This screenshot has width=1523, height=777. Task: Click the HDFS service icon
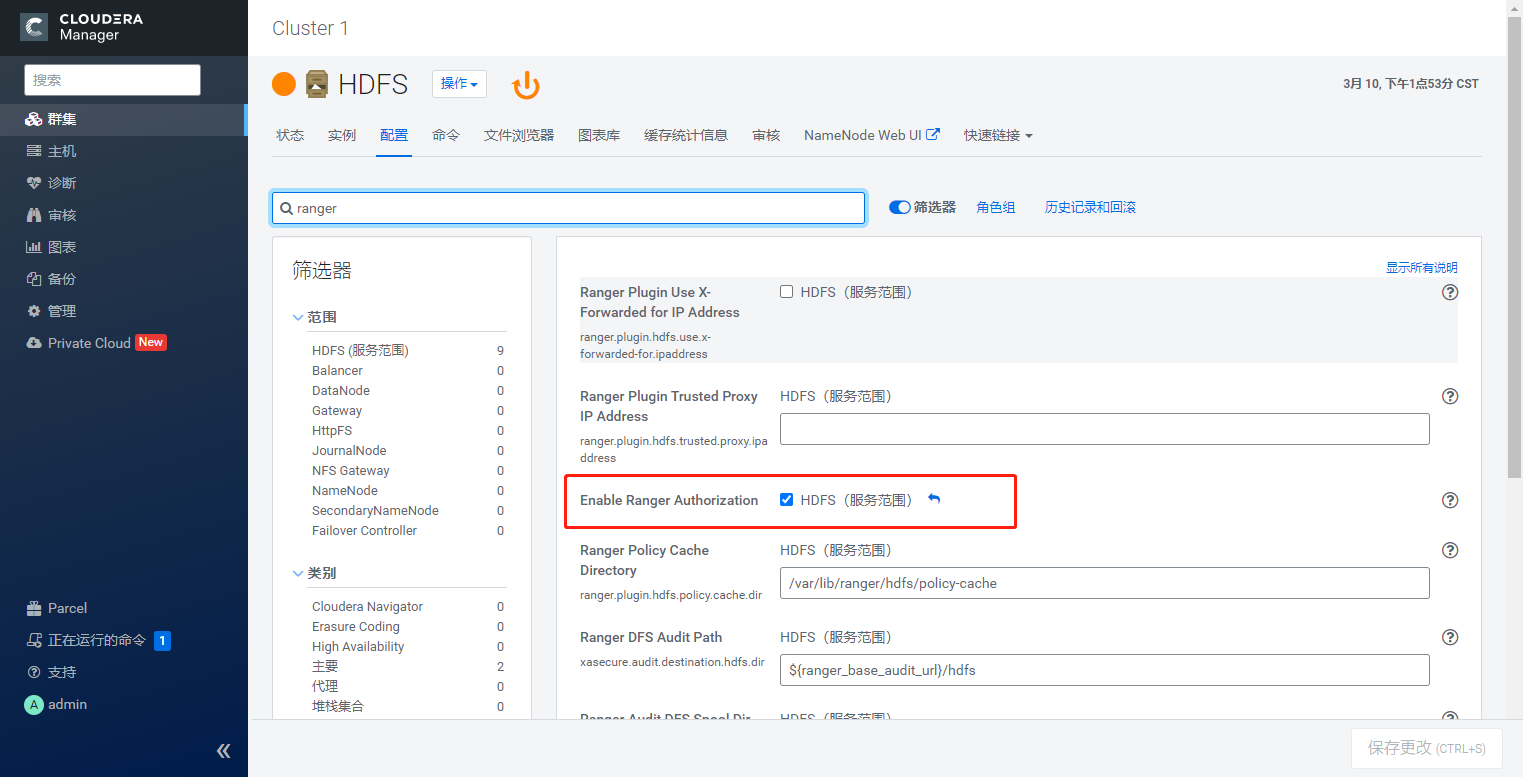point(317,84)
